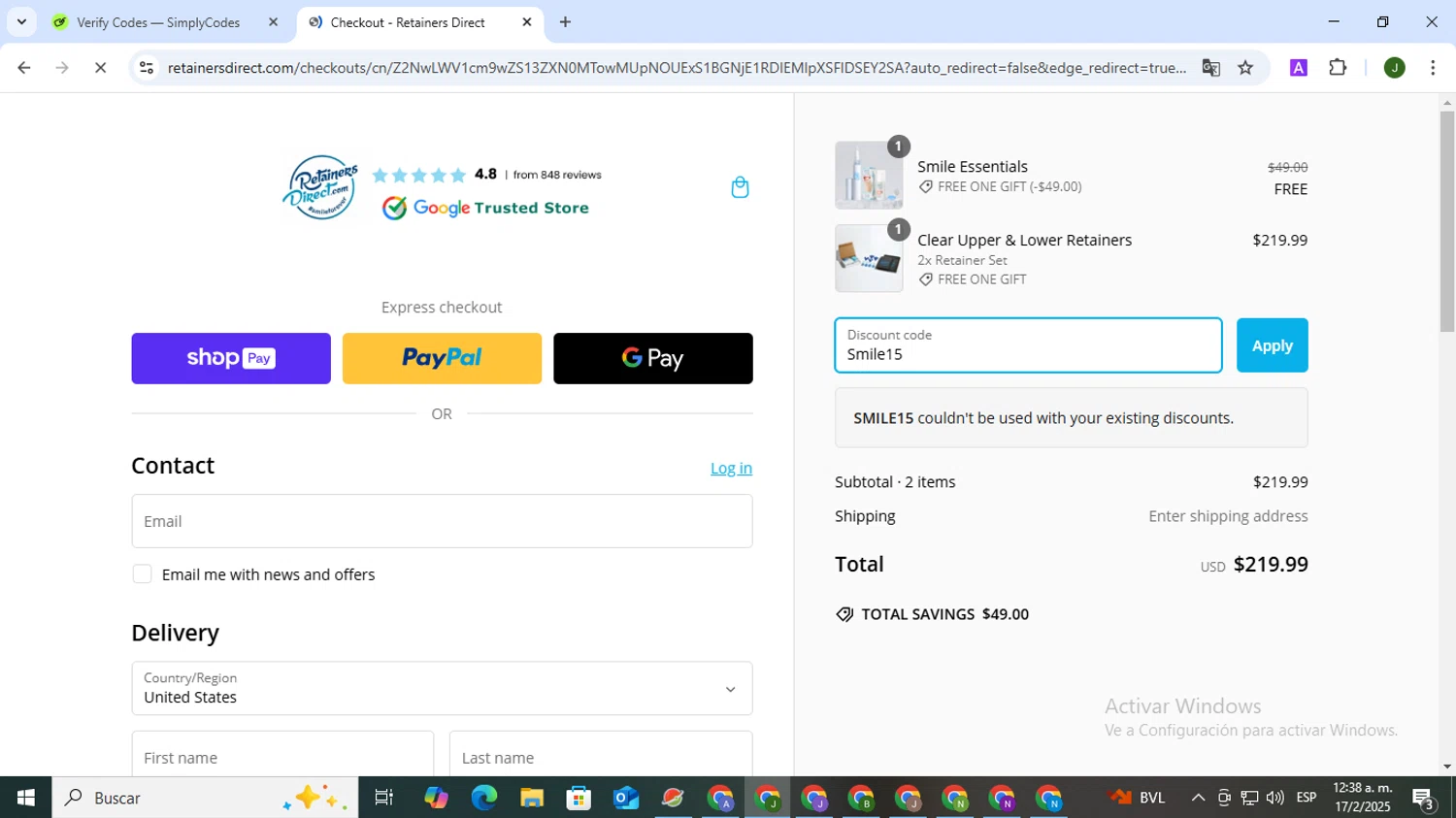Tick Email me with news and offers

pos(142,574)
